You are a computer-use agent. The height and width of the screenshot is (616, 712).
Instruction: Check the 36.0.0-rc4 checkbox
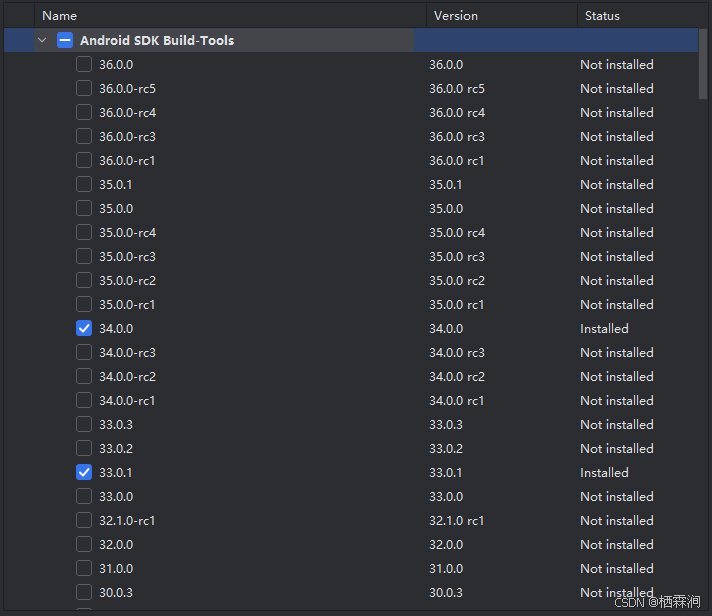tap(84, 113)
